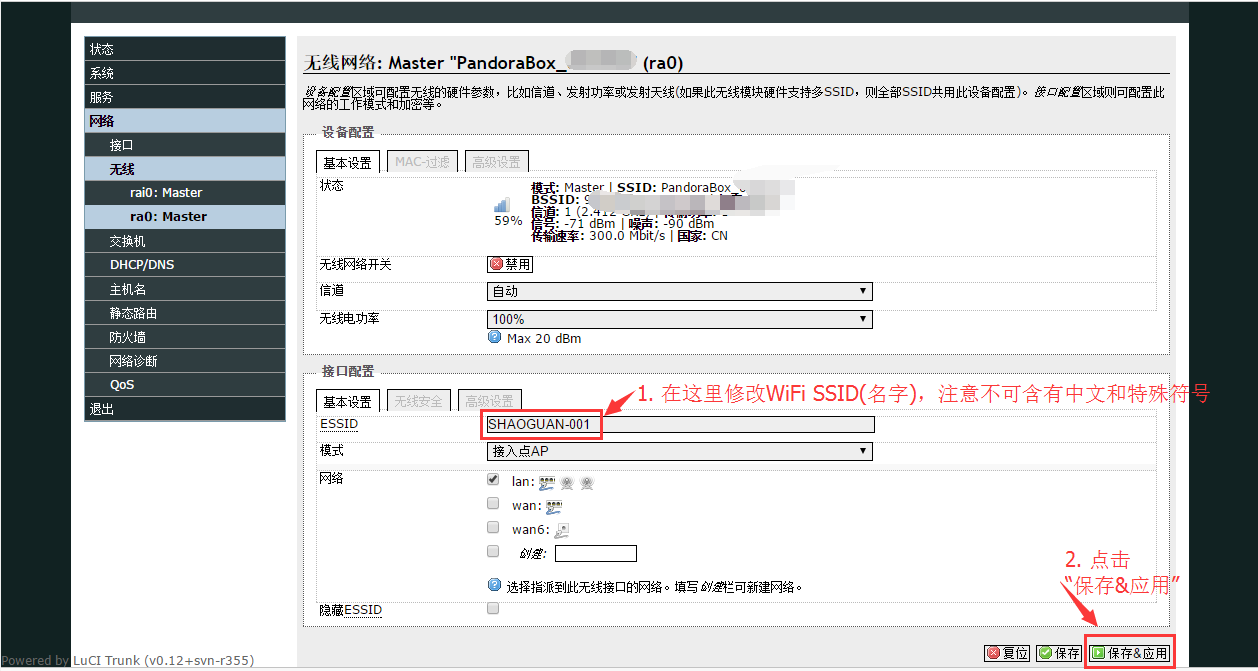Open the 交换机 page
This screenshot has width=1258, height=671.
click(185, 241)
